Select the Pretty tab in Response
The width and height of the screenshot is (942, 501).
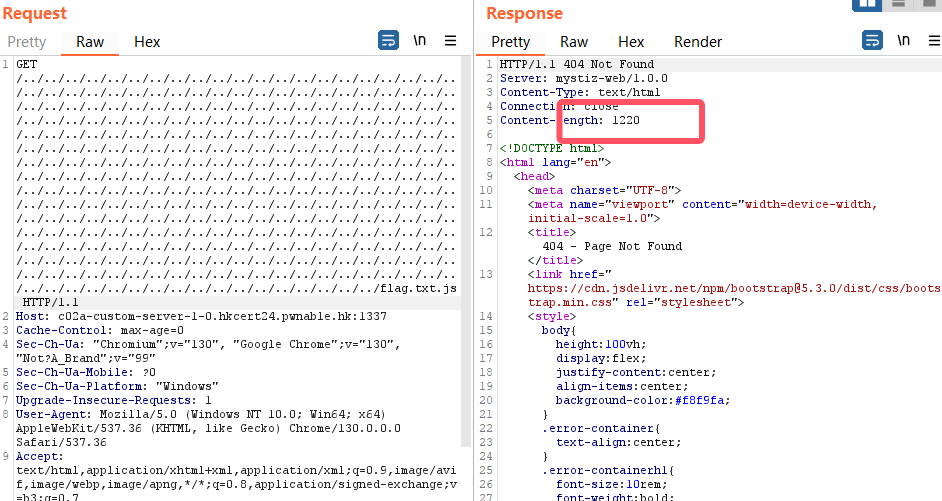coord(511,42)
